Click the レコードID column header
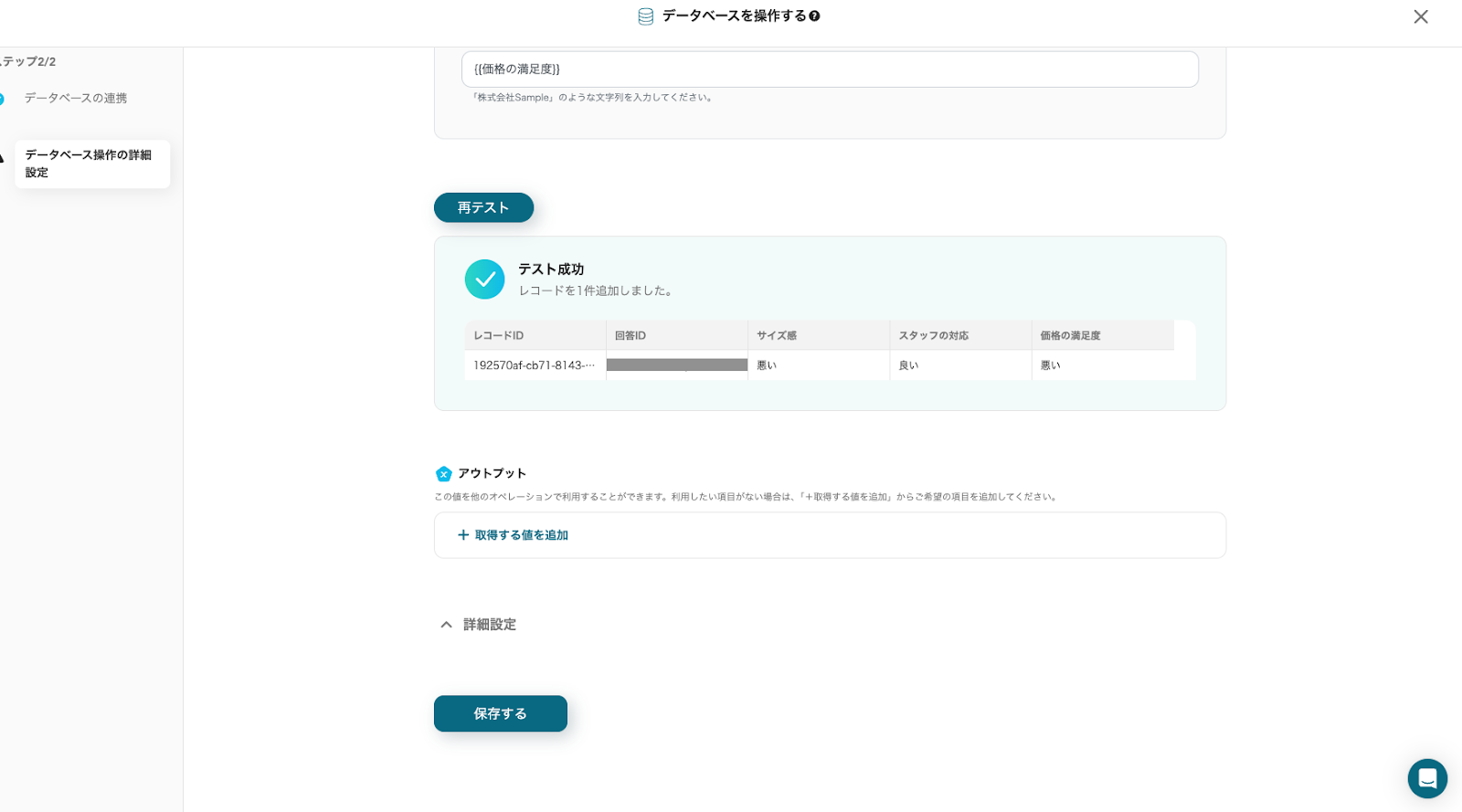 (499, 336)
